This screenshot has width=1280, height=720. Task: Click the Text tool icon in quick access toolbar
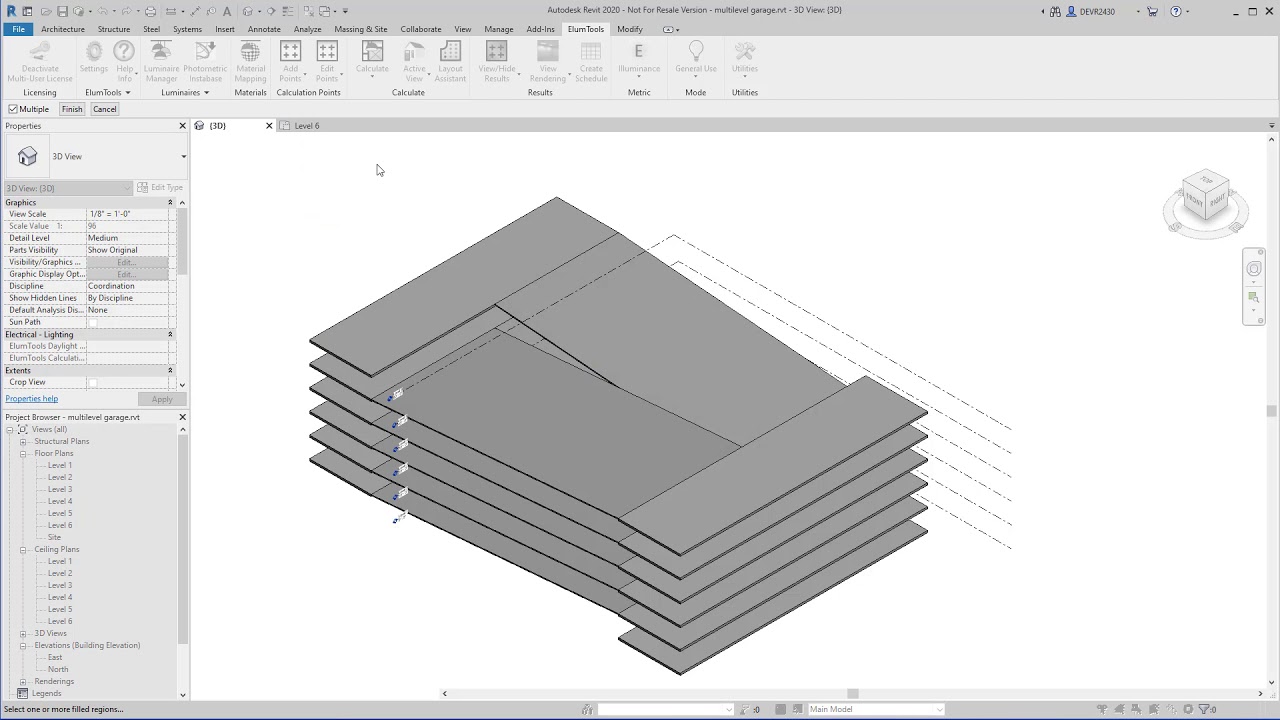click(x=227, y=11)
